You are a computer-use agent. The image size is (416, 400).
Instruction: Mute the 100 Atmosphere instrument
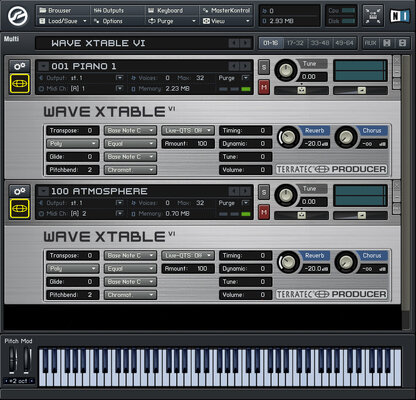(x=264, y=212)
